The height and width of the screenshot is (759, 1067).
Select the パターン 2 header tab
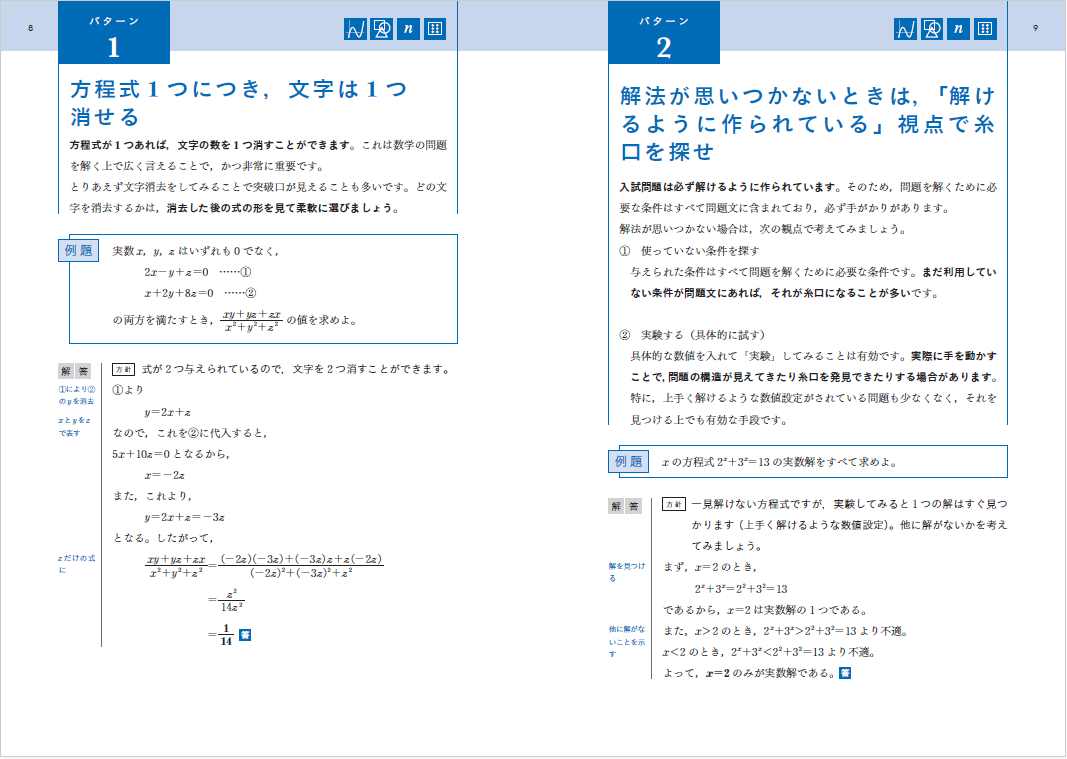[663, 33]
